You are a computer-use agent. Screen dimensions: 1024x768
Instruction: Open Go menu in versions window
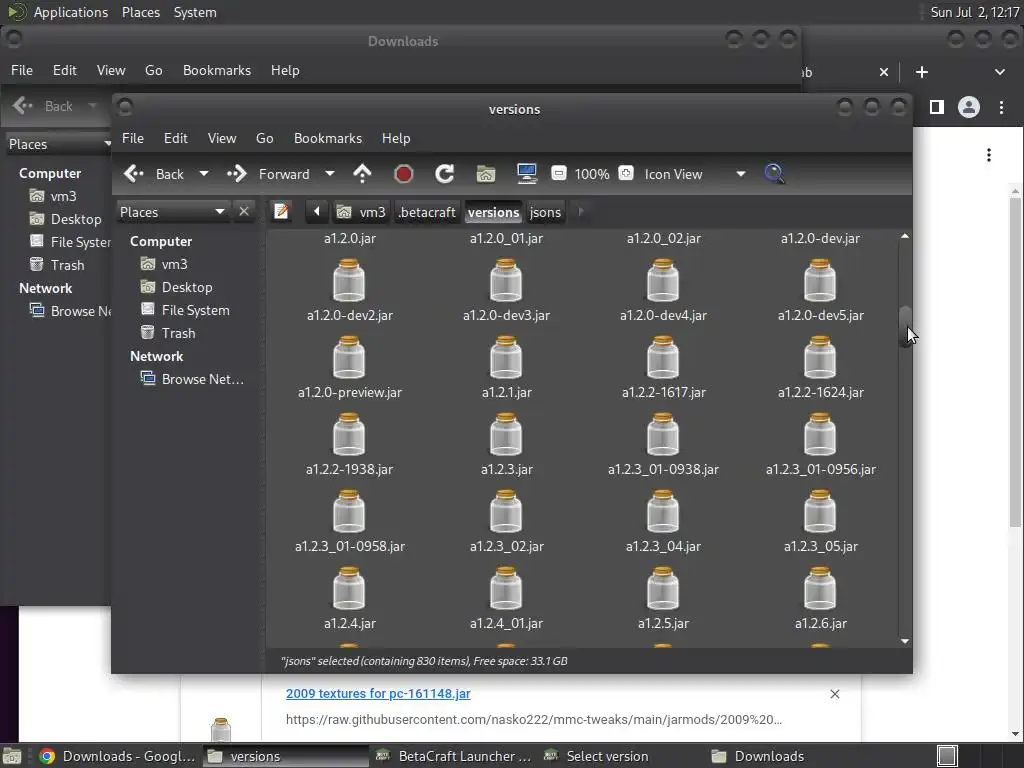[x=264, y=138]
